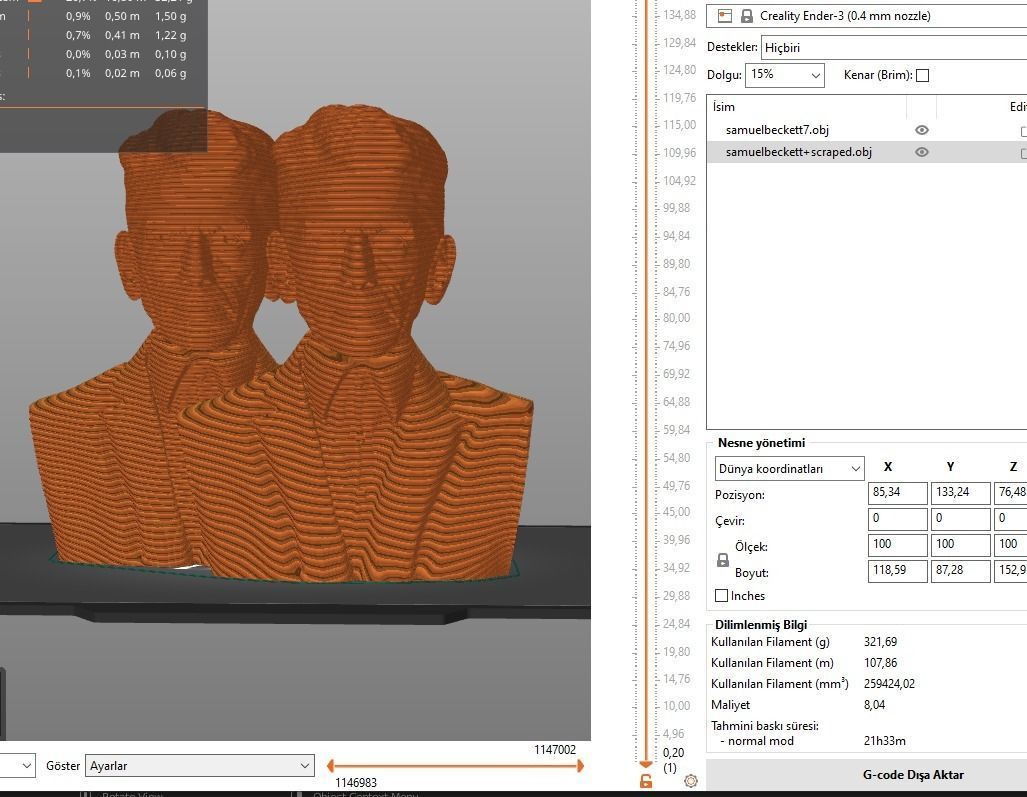This screenshot has width=1027, height=797.
Task: Open the Dolgu 15% infill dropdown
Action: (x=785, y=75)
